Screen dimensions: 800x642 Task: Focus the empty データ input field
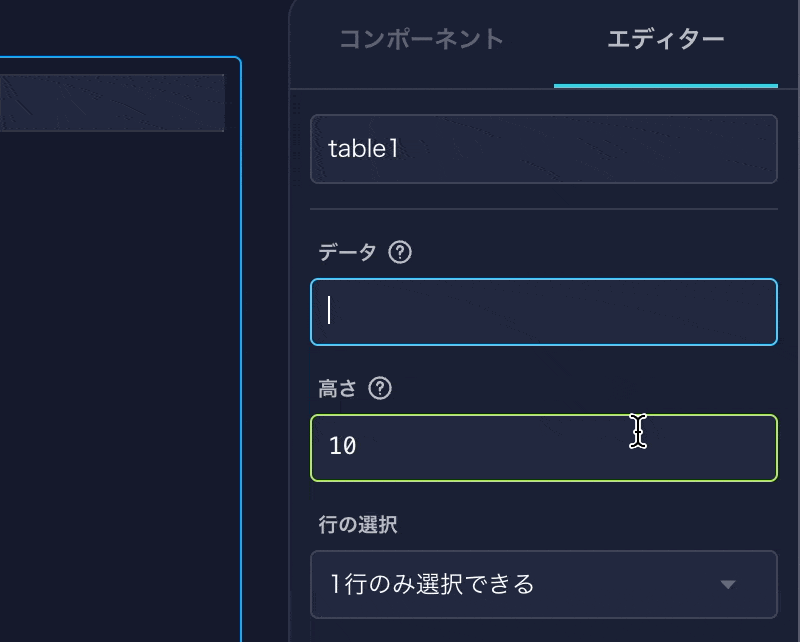point(543,312)
